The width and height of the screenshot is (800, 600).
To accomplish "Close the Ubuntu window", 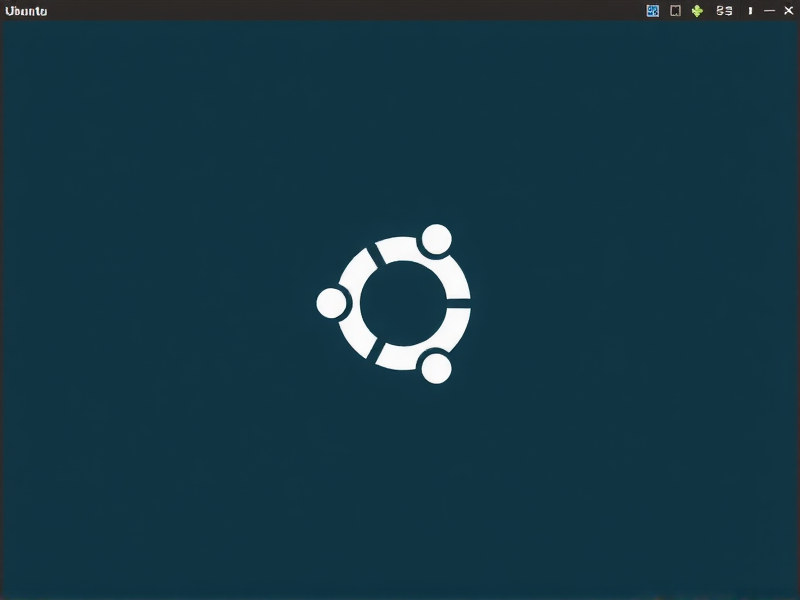I will coord(788,10).
